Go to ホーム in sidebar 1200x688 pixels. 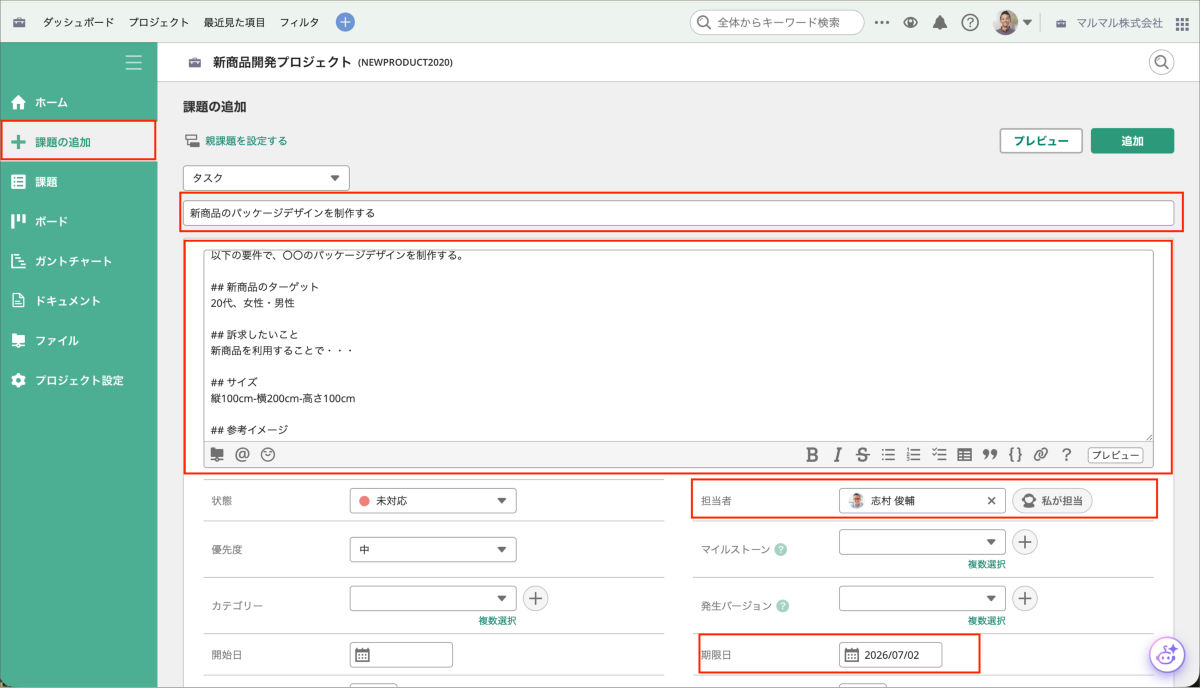[x=78, y=102]
